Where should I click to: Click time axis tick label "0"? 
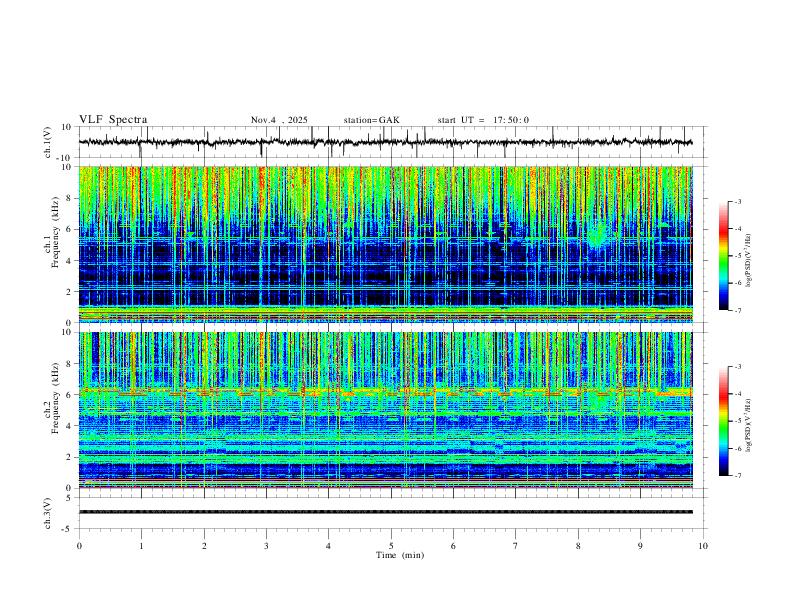coord(79,546)
